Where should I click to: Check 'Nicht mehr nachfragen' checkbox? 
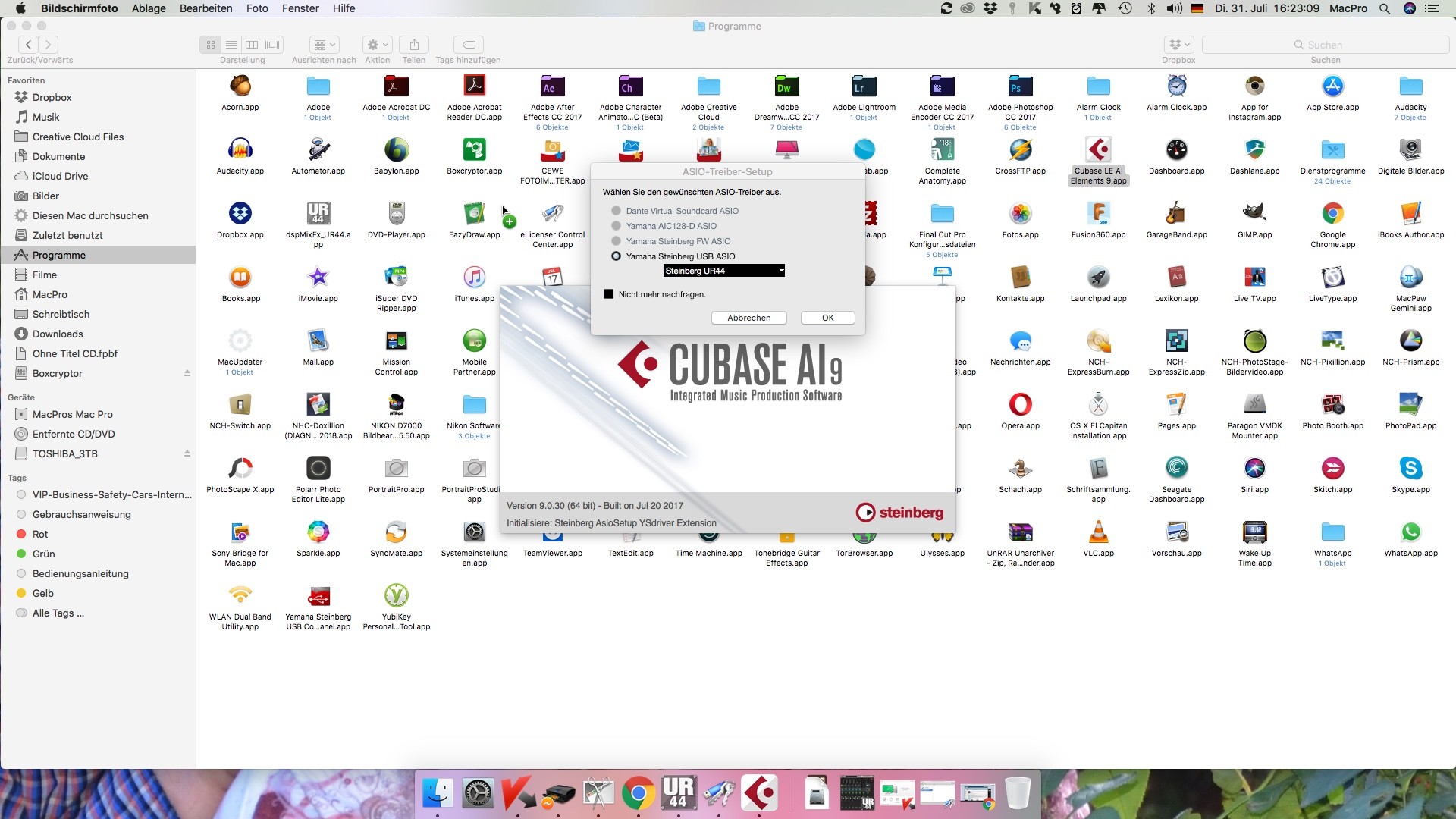608,294
